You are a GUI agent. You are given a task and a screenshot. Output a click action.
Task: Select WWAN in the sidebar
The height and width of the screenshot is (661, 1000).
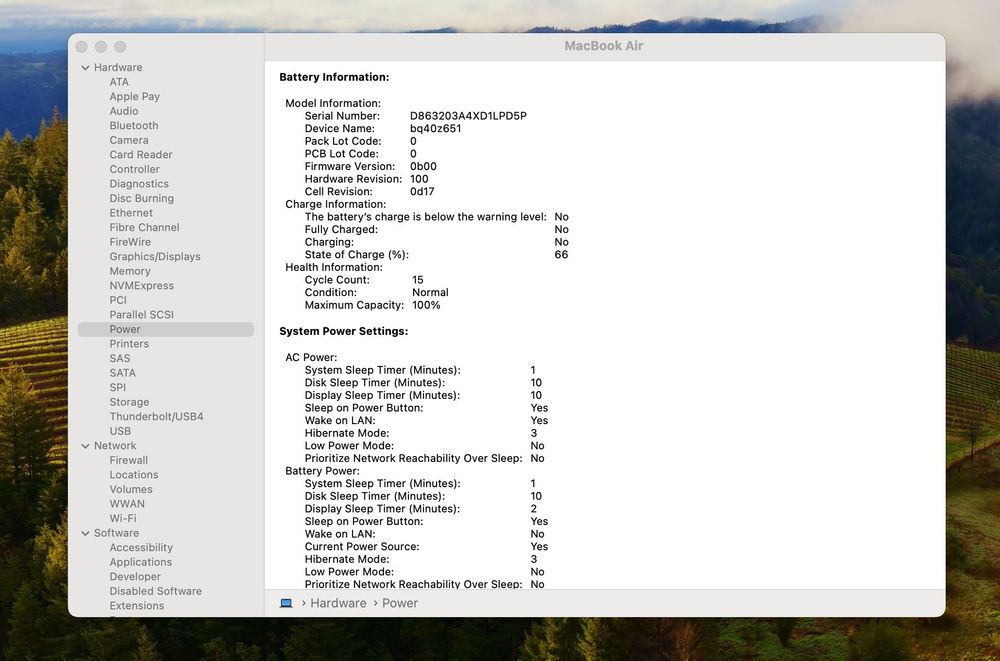[127, 504]
